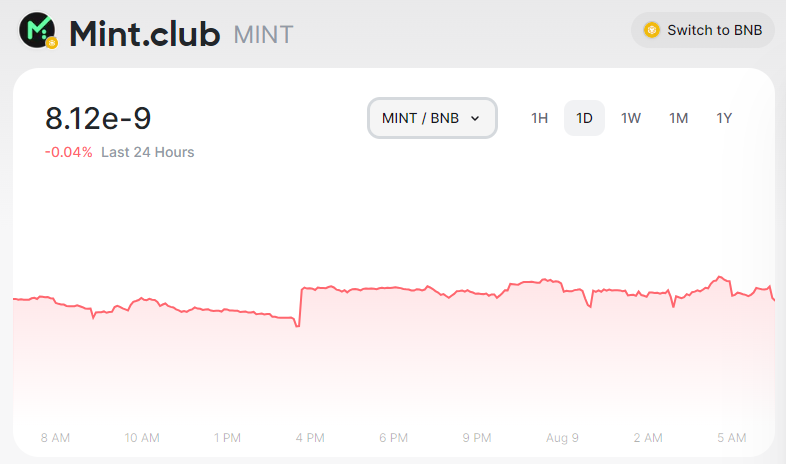Open the MINT / BNB pair dropdown
Image resolution: width=786 pixels, height=464 pixels.
432,118
